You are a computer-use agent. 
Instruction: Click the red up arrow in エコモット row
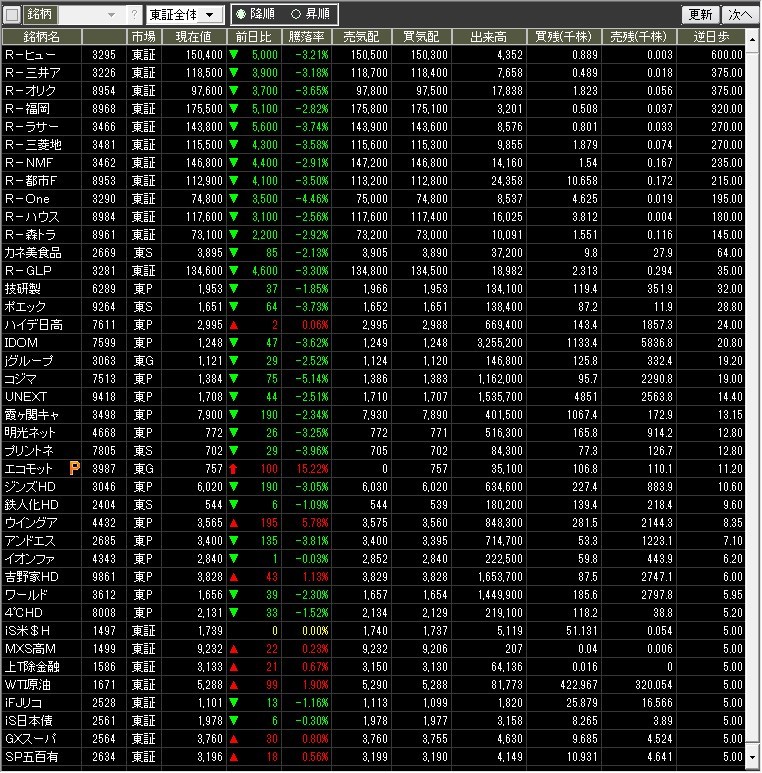[234, 469]
